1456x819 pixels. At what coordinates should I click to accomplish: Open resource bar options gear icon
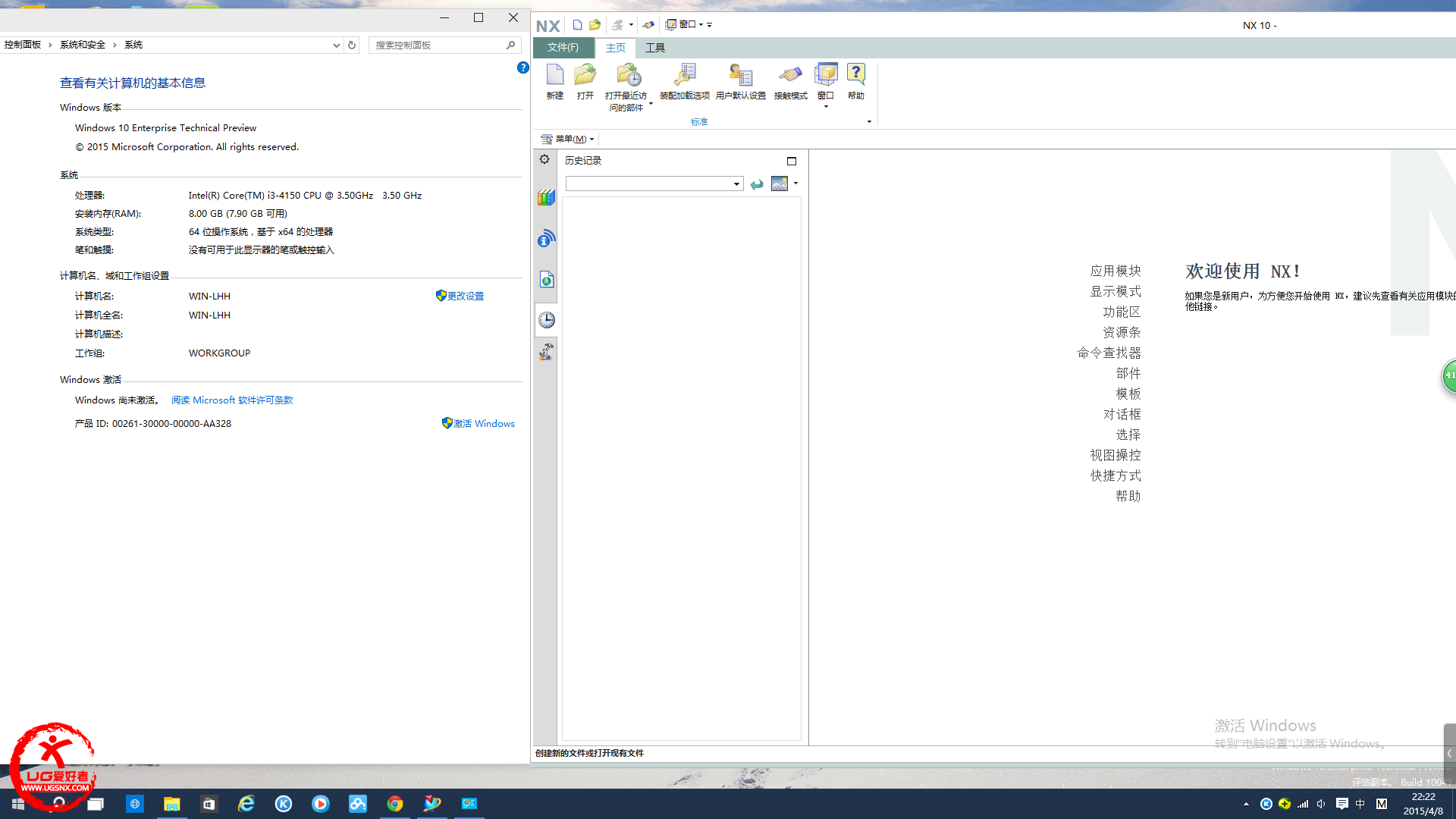(544, 159)
